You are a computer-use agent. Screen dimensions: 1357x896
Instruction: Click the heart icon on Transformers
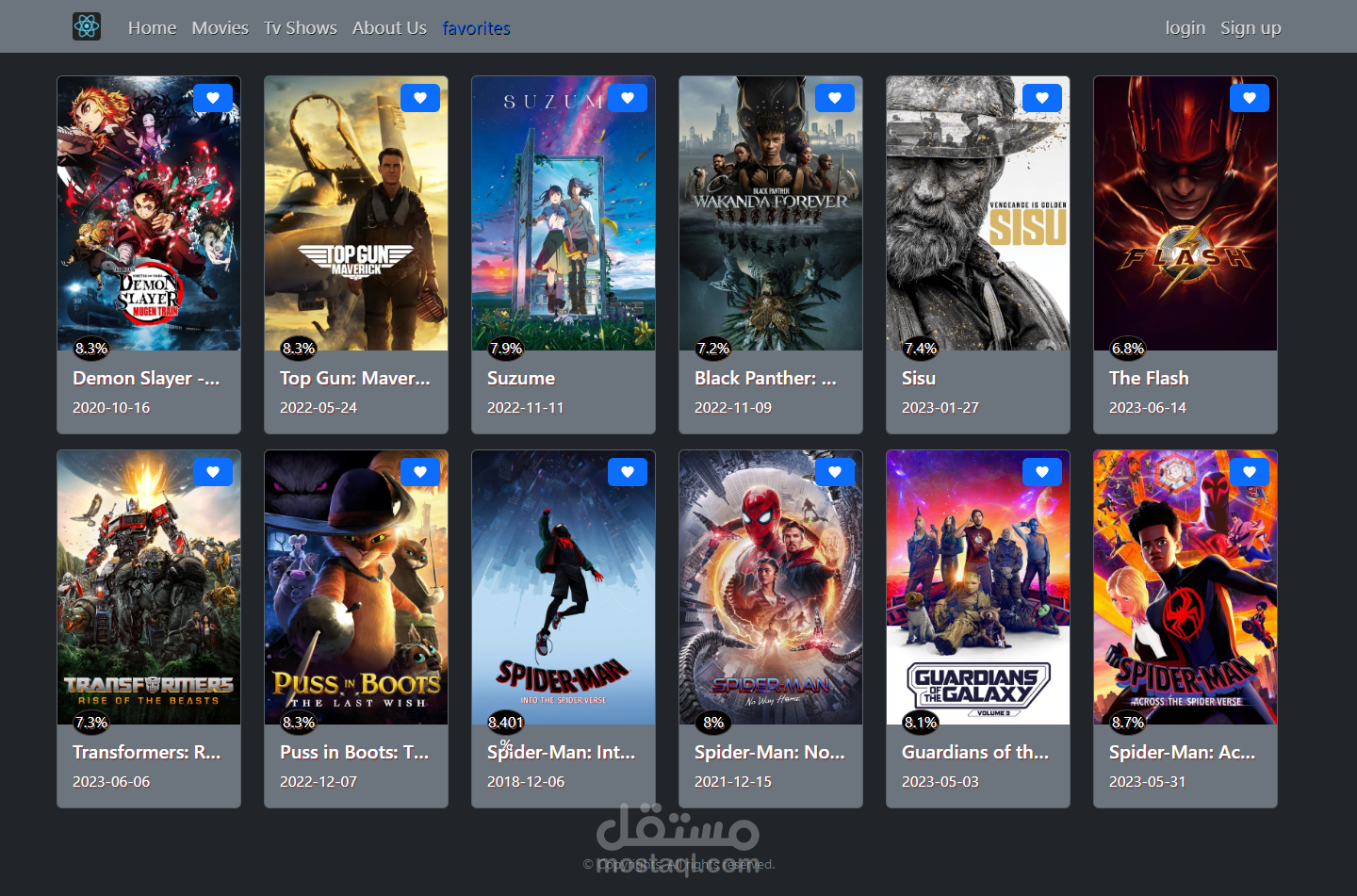[x=213, y=471]
